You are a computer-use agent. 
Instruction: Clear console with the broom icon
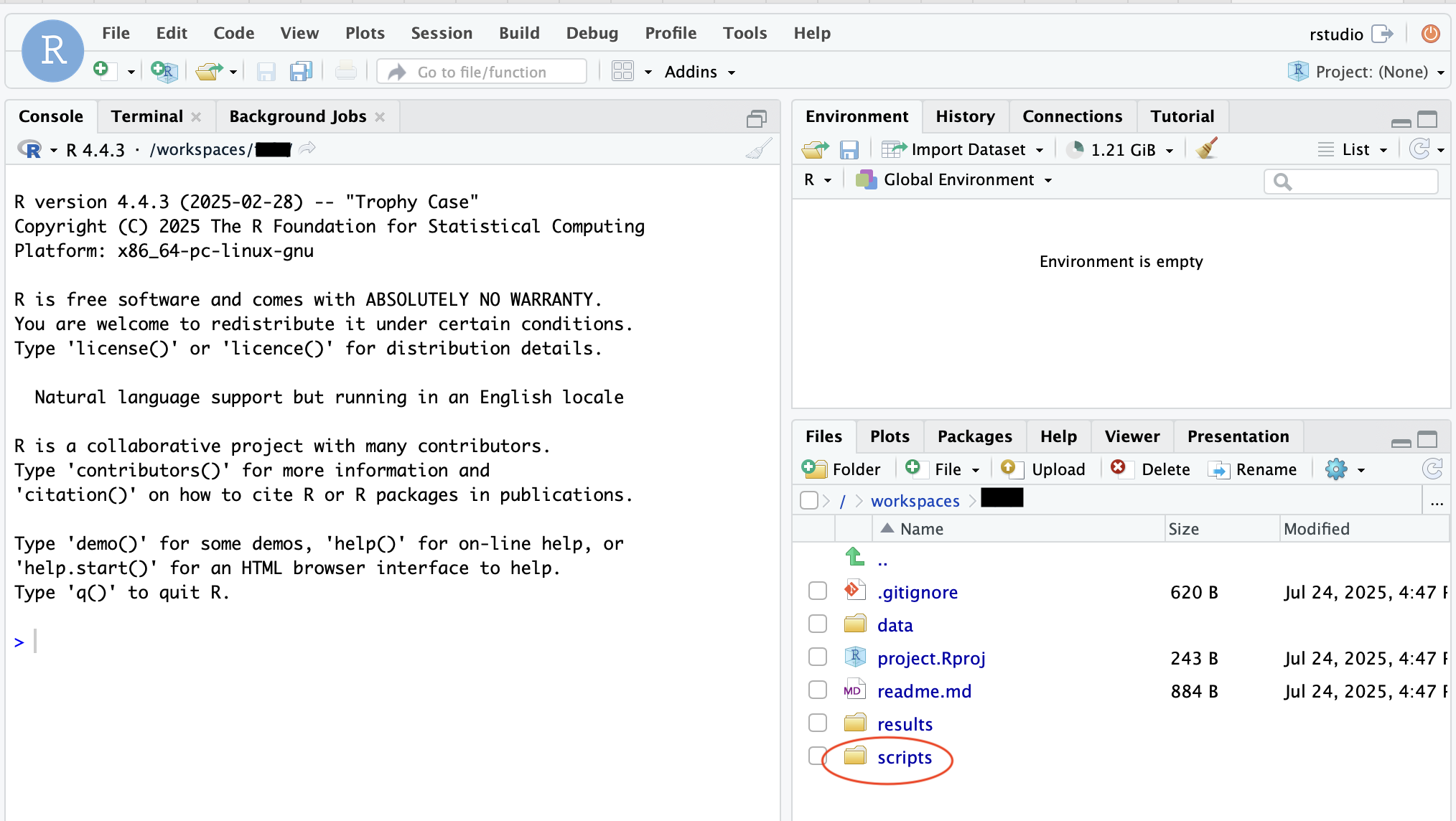tap(759, 149)
